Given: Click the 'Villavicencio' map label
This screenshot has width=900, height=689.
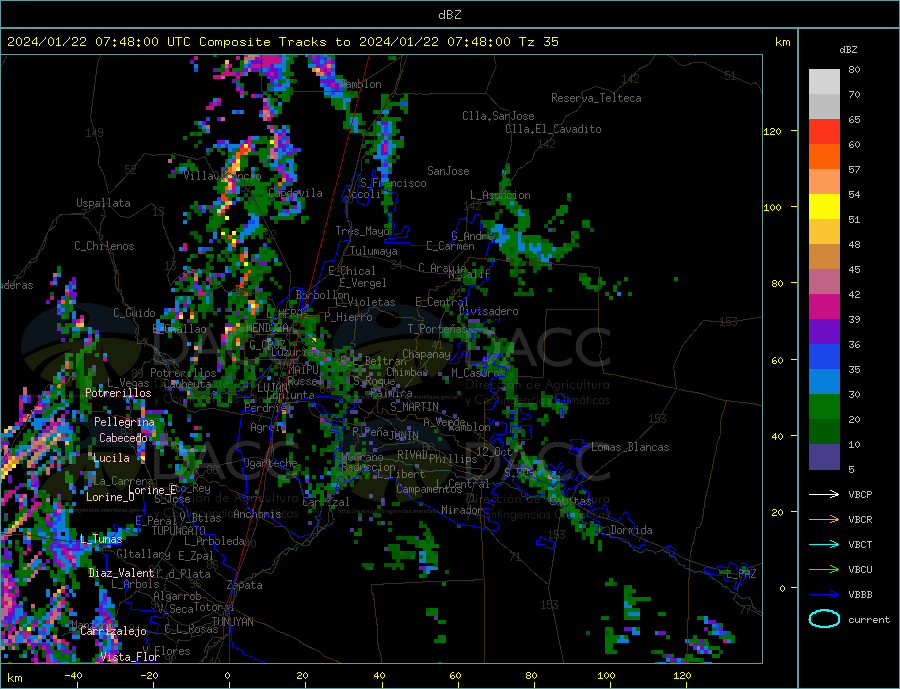Looking at the screenshot, I should click(x=222, y=176).
